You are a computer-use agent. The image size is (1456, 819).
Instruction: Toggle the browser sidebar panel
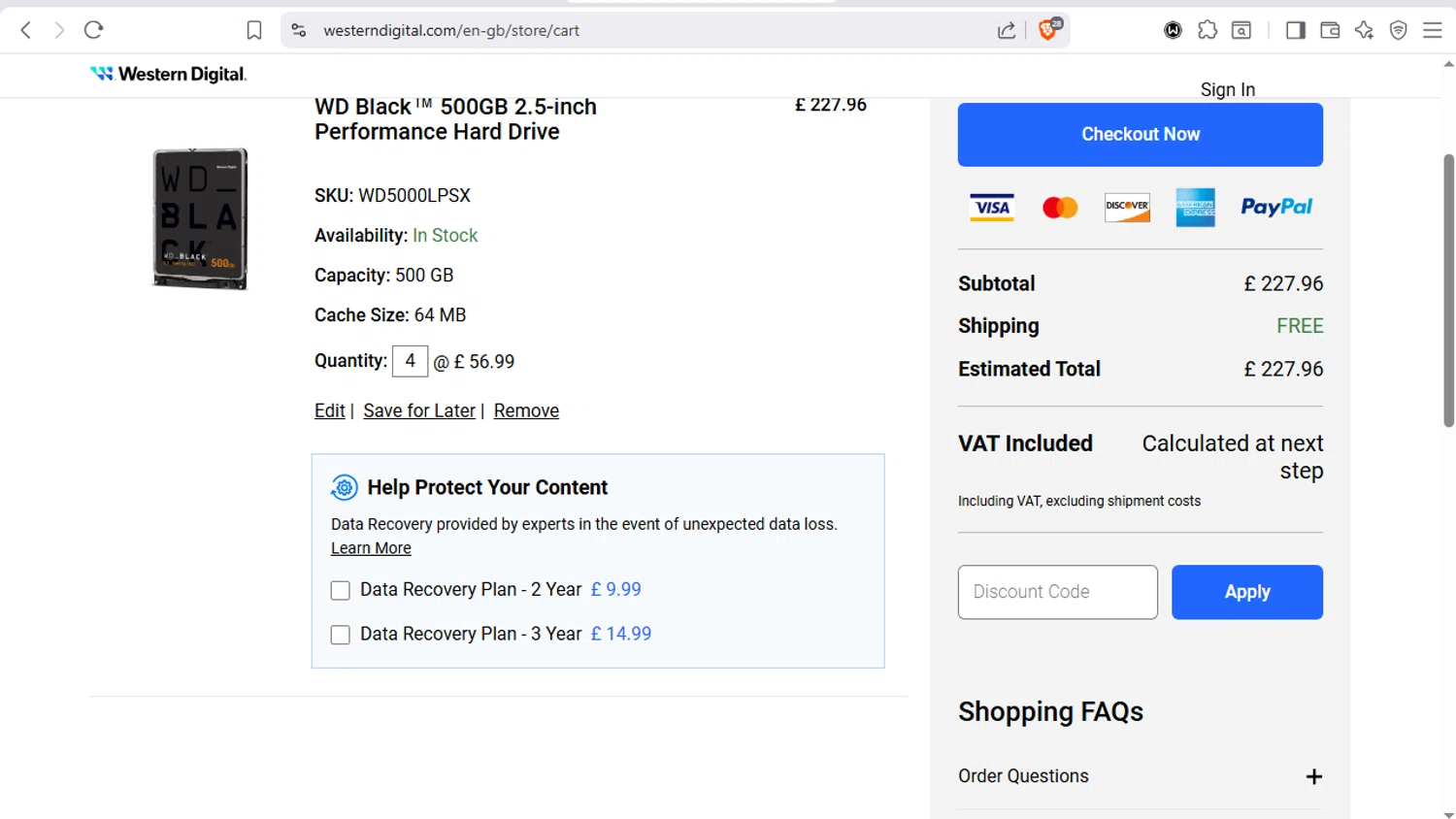click(x=1295, y=30)
